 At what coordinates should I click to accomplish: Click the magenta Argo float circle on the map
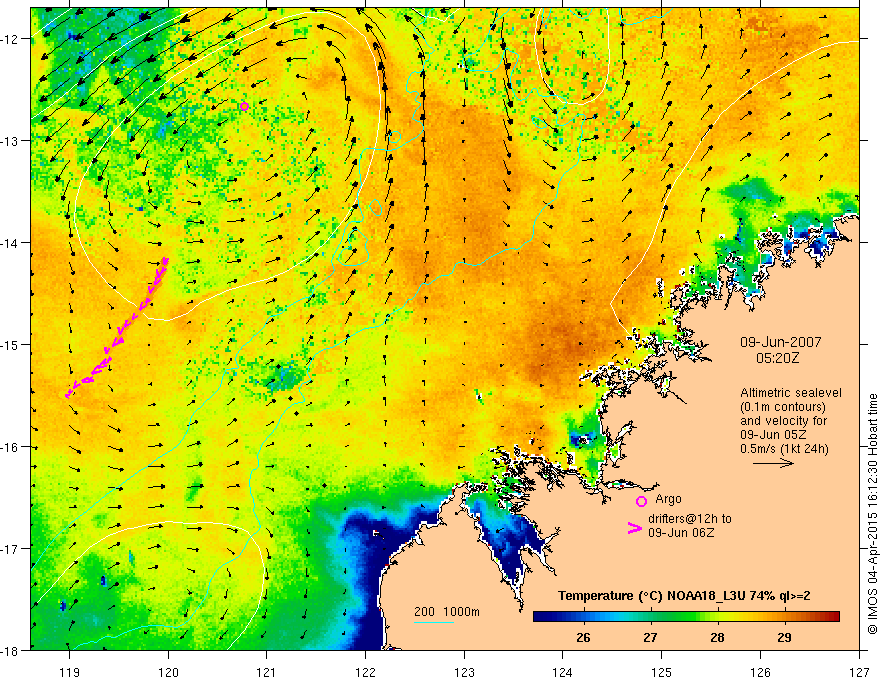[x=244, y=107]
